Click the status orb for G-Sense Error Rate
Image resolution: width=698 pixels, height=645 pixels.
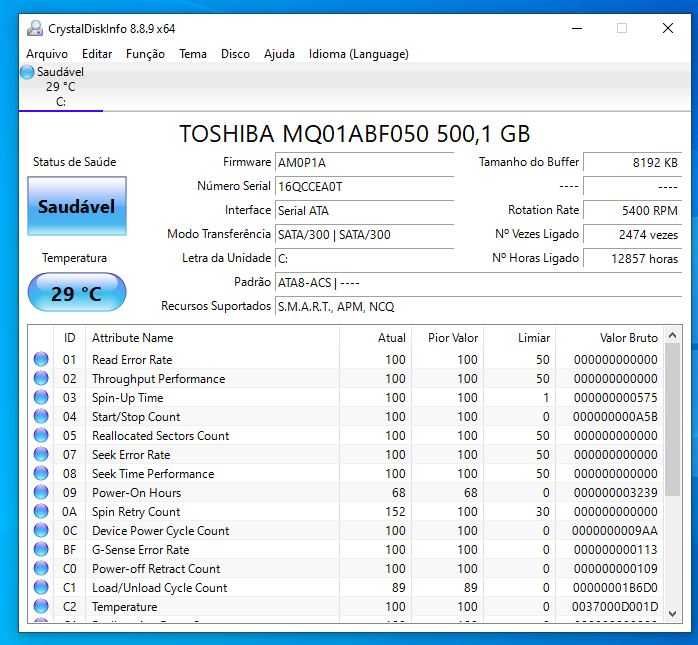41,550
